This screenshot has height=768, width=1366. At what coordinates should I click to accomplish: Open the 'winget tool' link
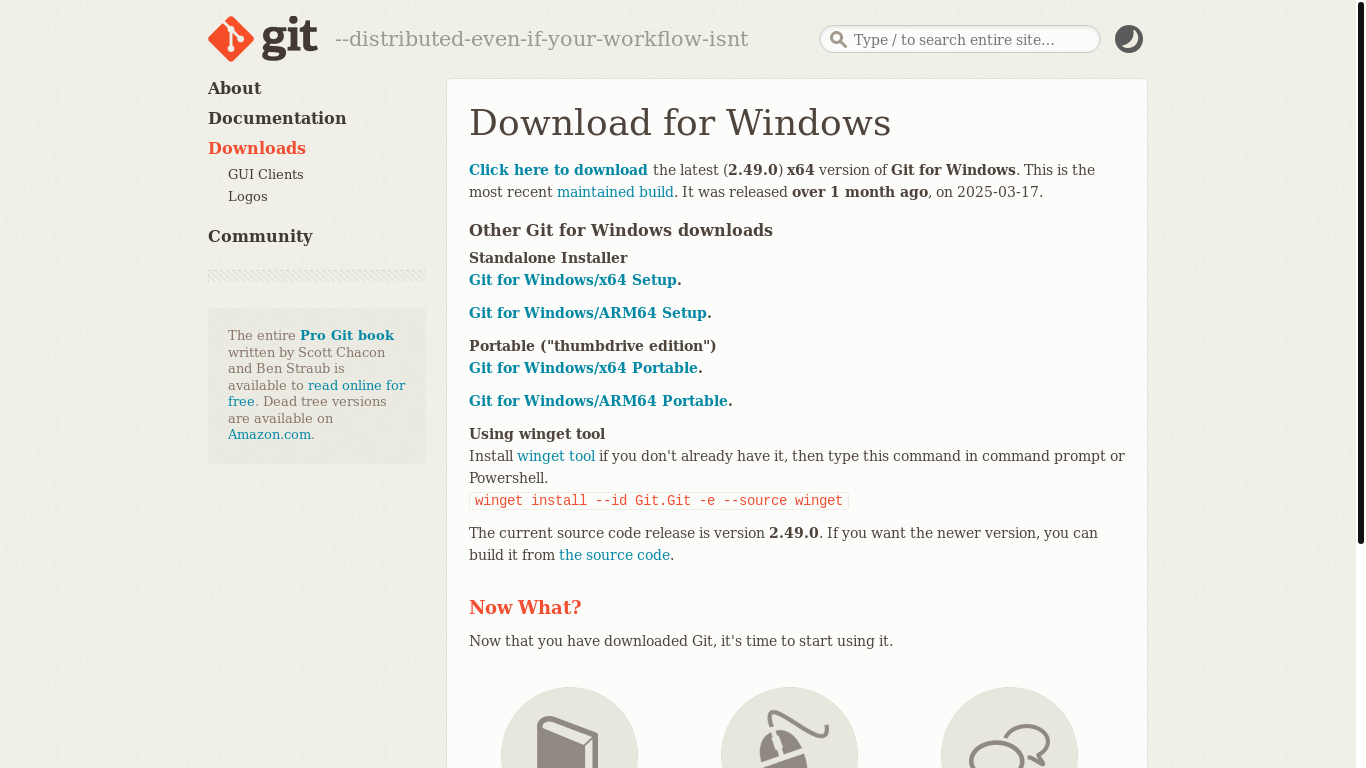tap(556, 456)
